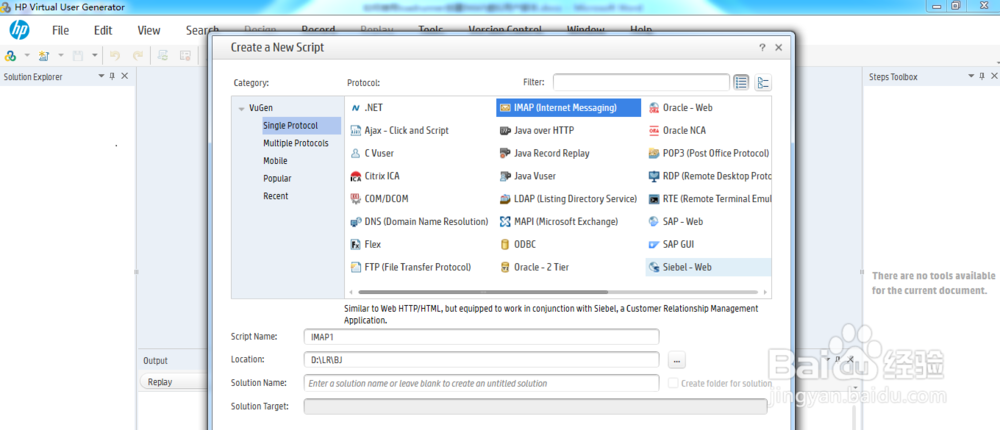Click the Location field showing D:\LR\BJ
1000x430 pixels.
pyautogui.click(x=482, y=360)
